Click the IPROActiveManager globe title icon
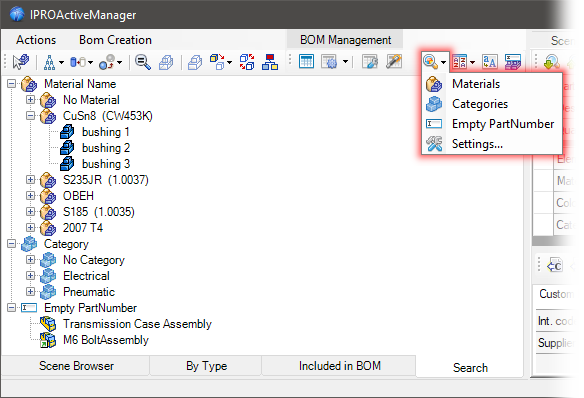 pyautogui.click(x=18, y=15)
